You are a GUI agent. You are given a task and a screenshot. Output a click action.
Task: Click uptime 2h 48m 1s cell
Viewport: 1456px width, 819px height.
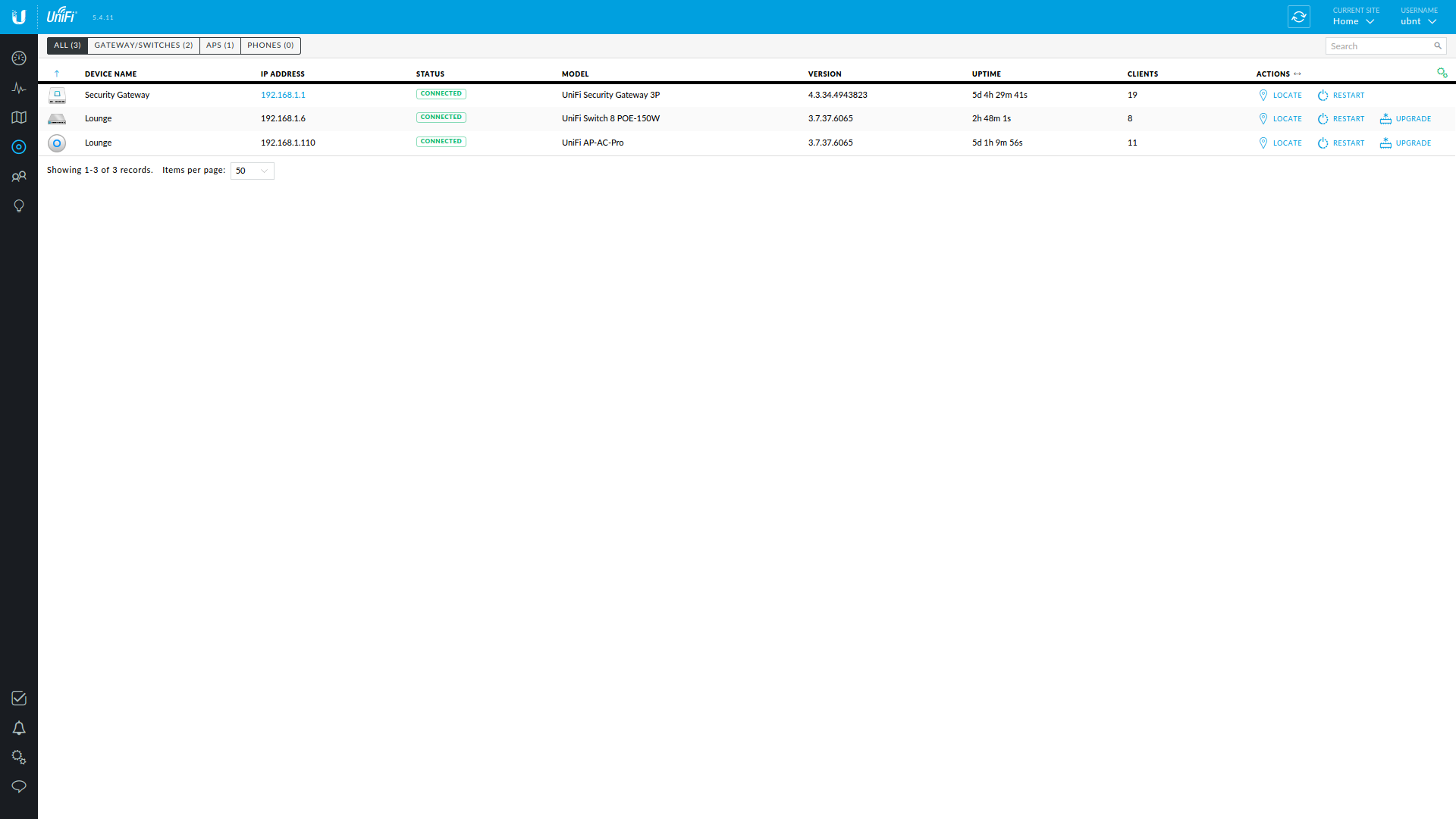(991, 119)
